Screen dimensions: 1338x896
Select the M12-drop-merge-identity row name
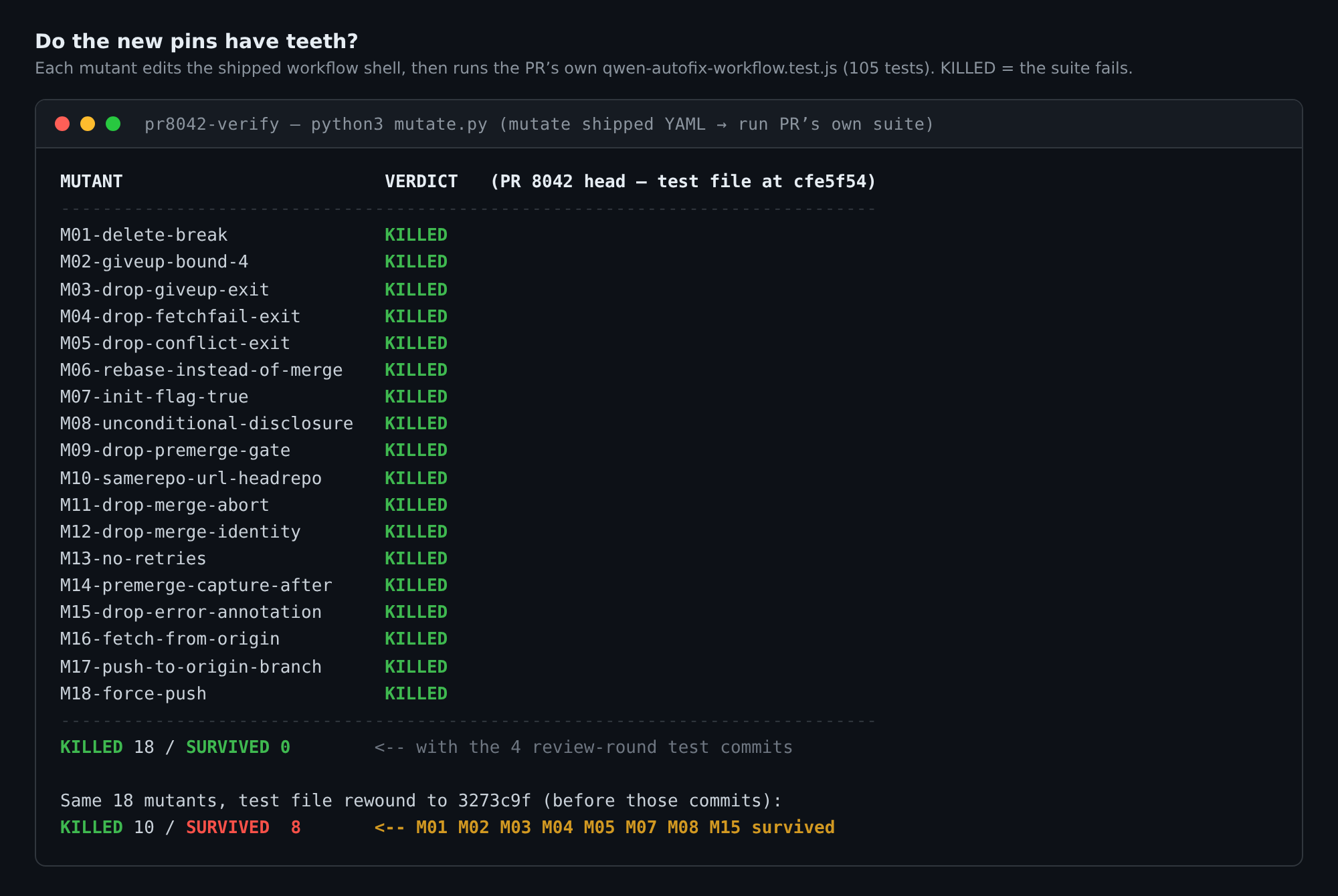pos(181,532)
